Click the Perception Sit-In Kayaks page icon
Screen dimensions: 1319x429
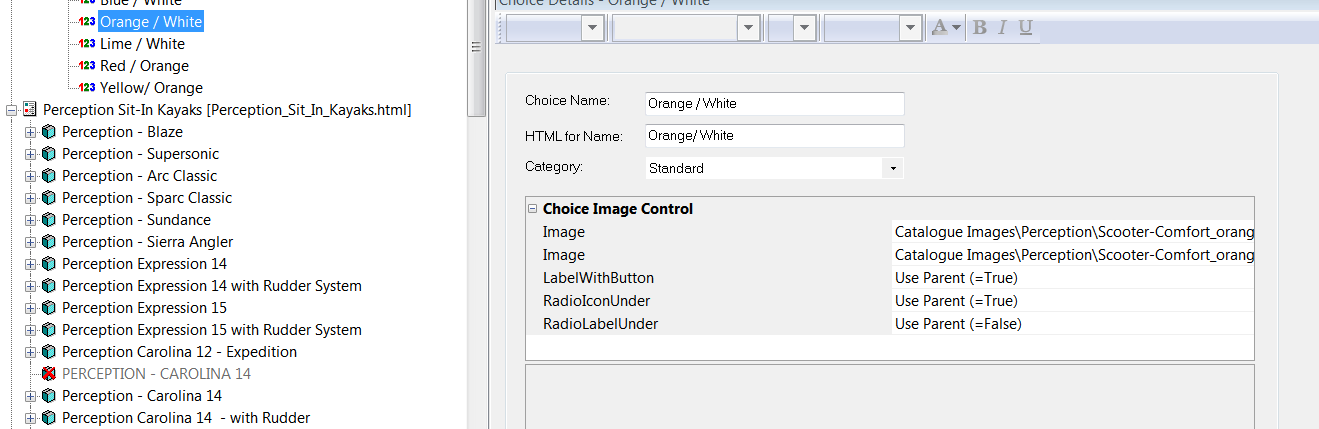30,110
